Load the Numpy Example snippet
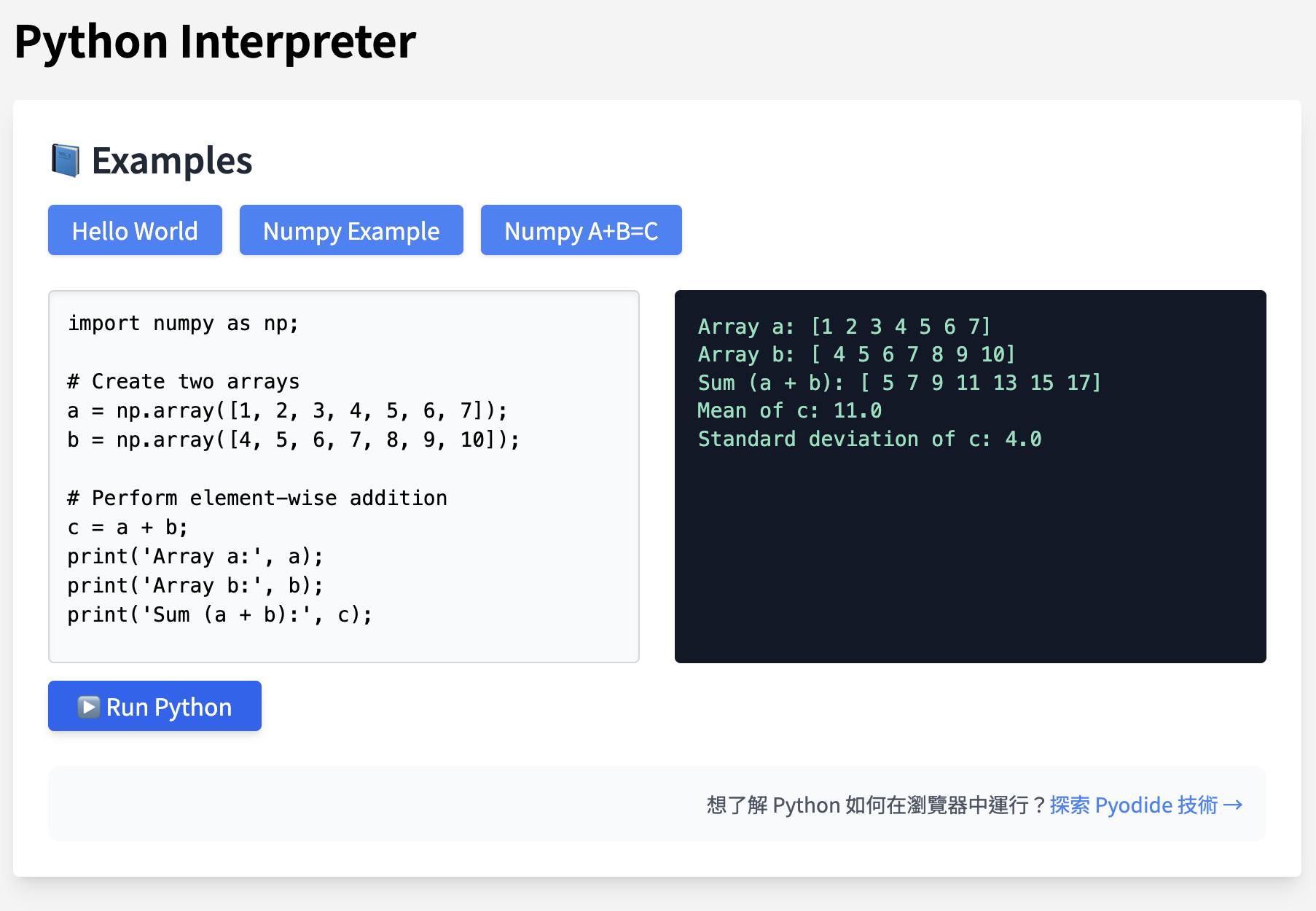1316x911 pixels. coord(351,230)
